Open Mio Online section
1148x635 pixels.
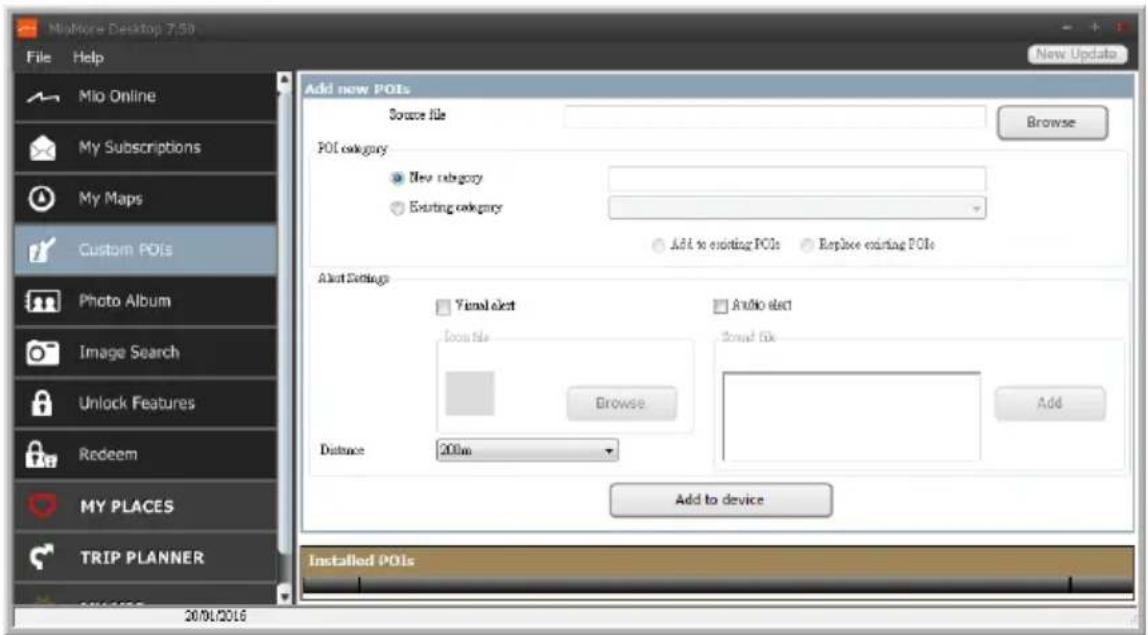(146, 97)
